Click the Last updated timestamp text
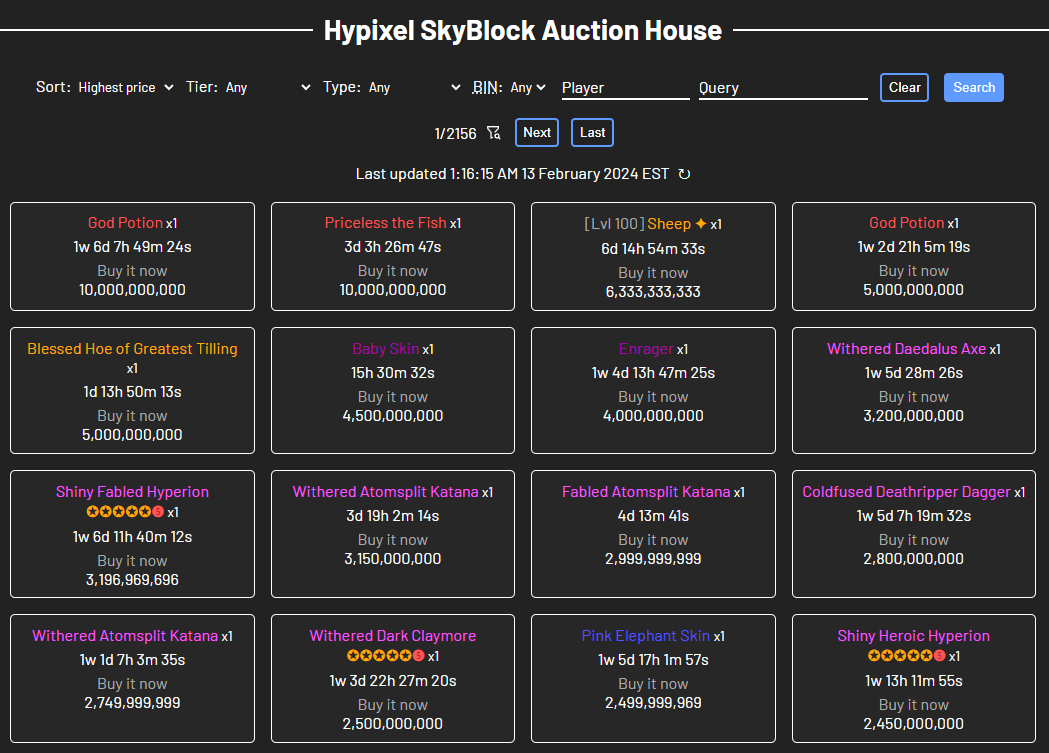The height and width of the screenshot is (753, 1049). [x=512, y=174]
